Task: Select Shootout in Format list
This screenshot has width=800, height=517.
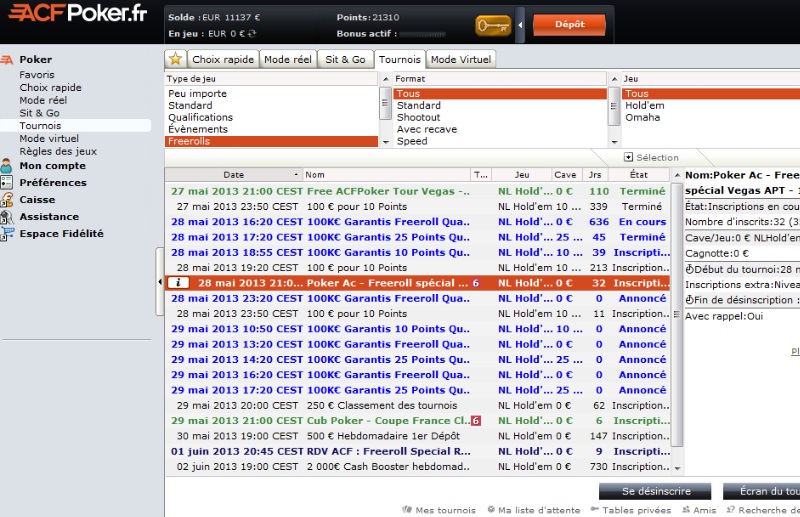Action: tap(418, 117)
